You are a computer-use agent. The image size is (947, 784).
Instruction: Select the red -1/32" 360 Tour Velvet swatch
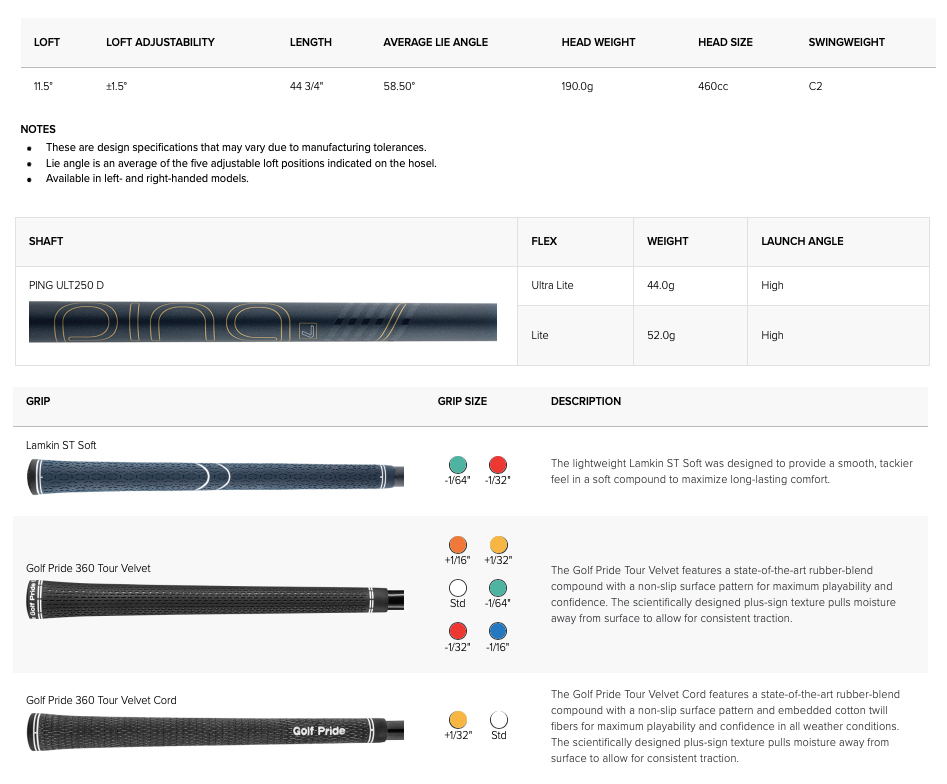tap(458, 631)
